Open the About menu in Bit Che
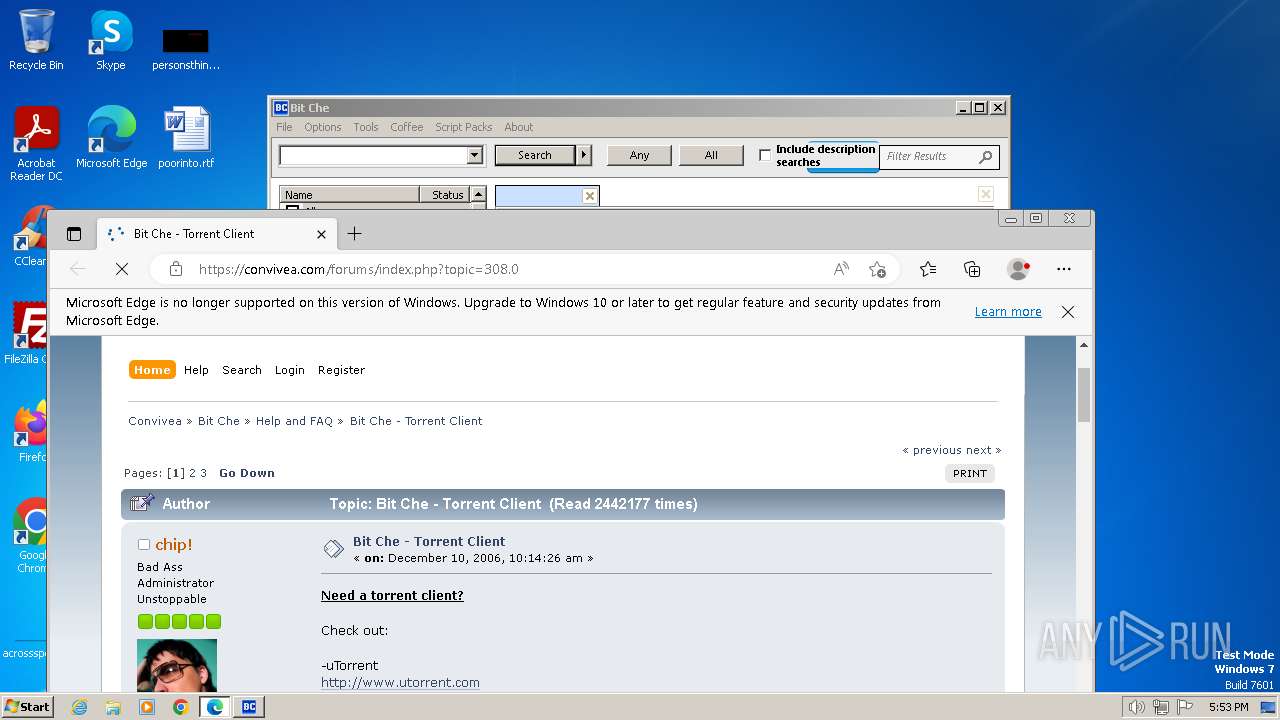This screenshot has height=720, width=1280. [x=519, y=127]
